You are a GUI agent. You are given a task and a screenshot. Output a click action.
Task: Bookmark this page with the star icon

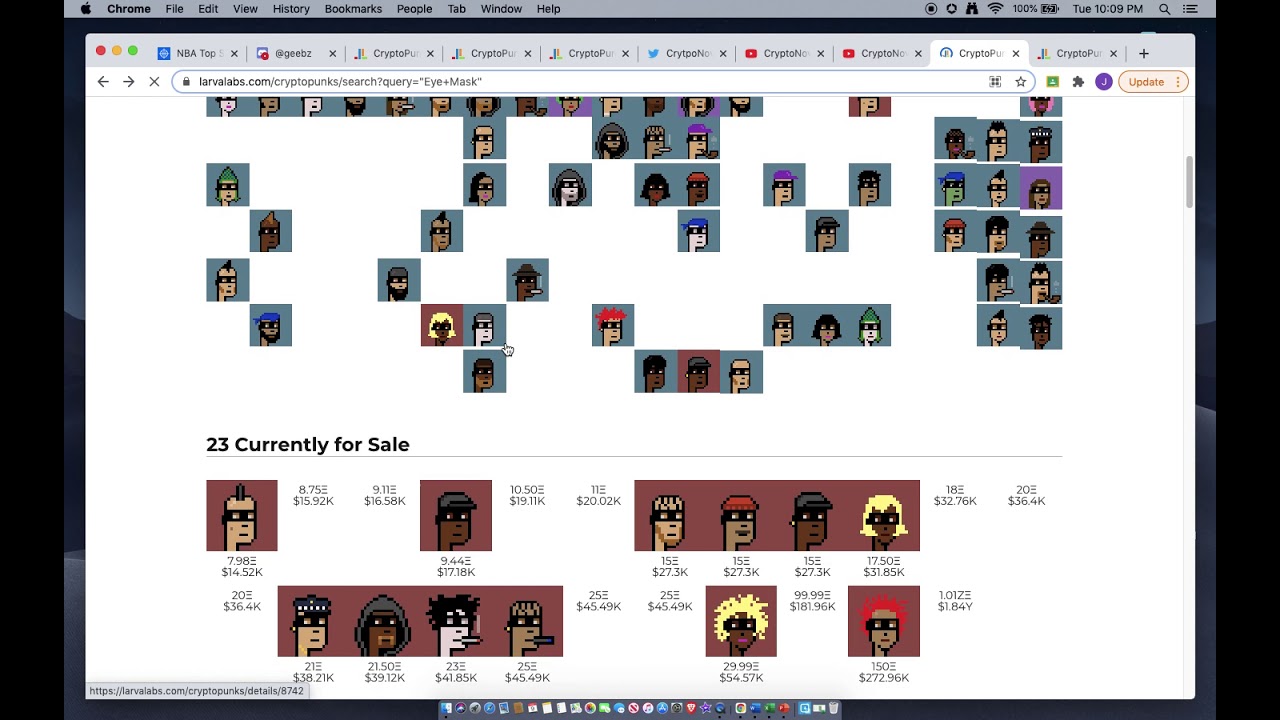(1021, 82)
